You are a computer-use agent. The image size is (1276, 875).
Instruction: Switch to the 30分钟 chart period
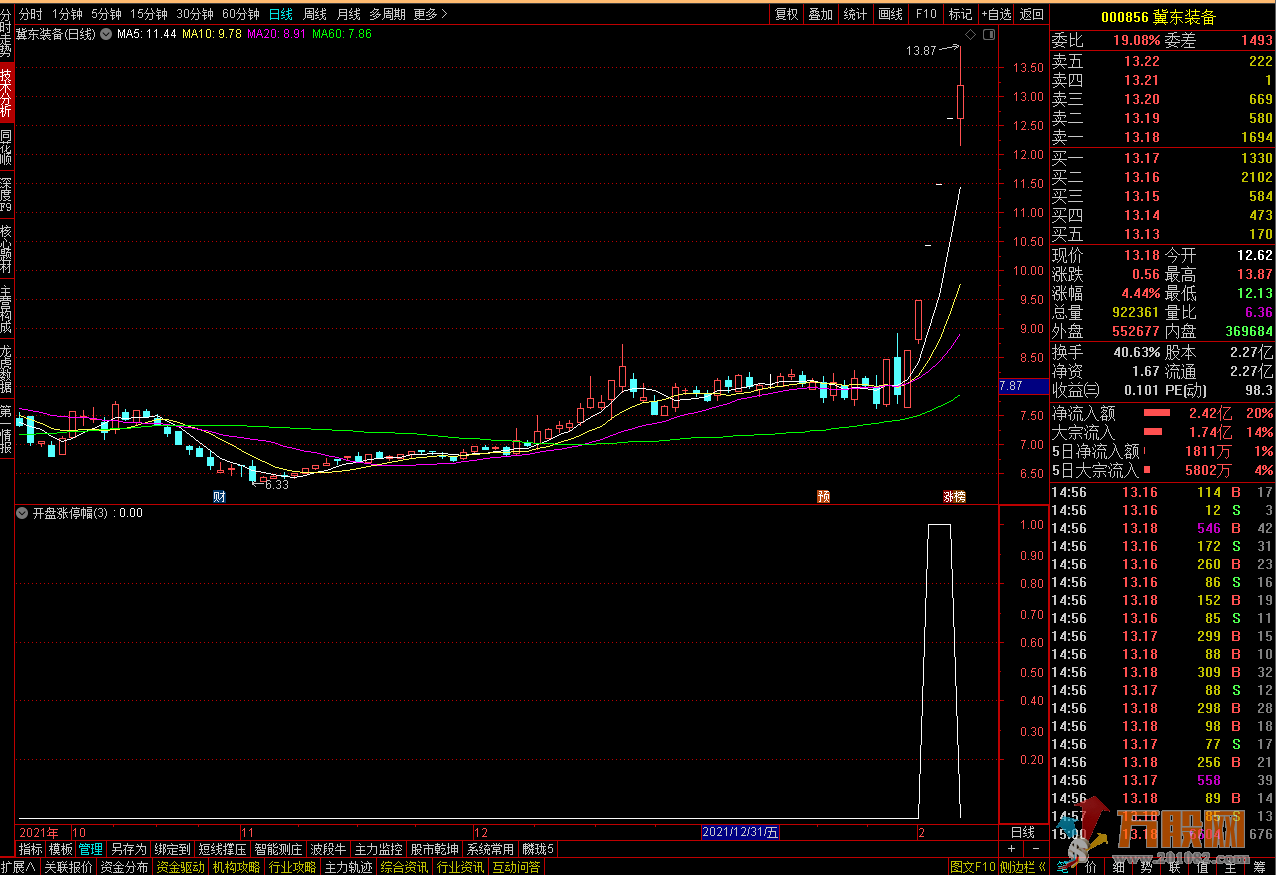[195, 14]
